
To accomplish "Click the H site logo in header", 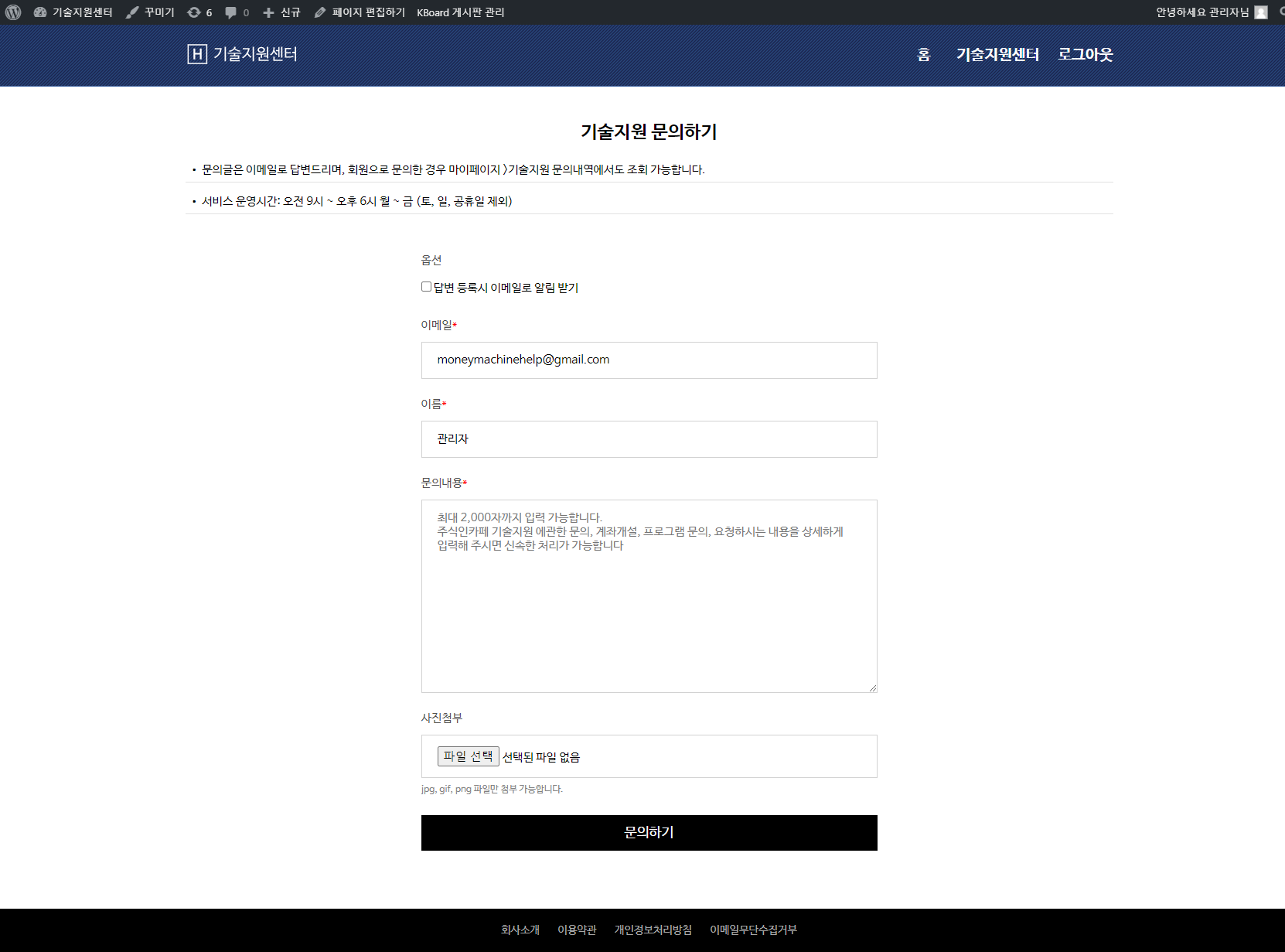I will [197, 54].
